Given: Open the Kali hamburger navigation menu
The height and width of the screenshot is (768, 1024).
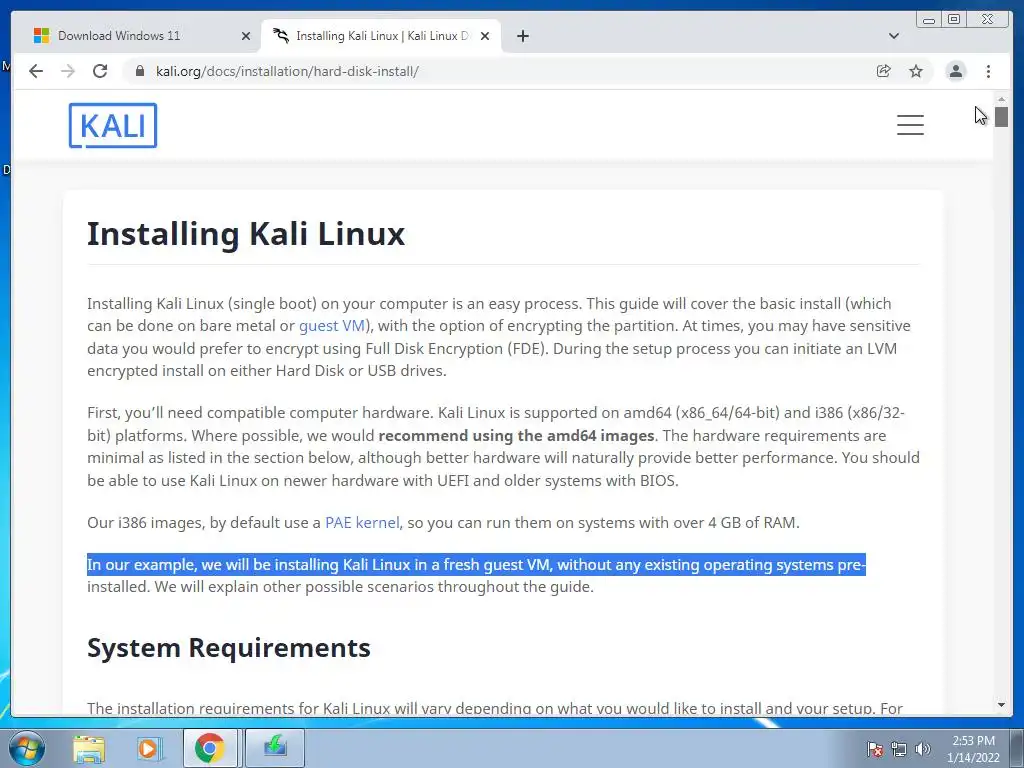Looking at the screenshot, I should coord(910,125).
